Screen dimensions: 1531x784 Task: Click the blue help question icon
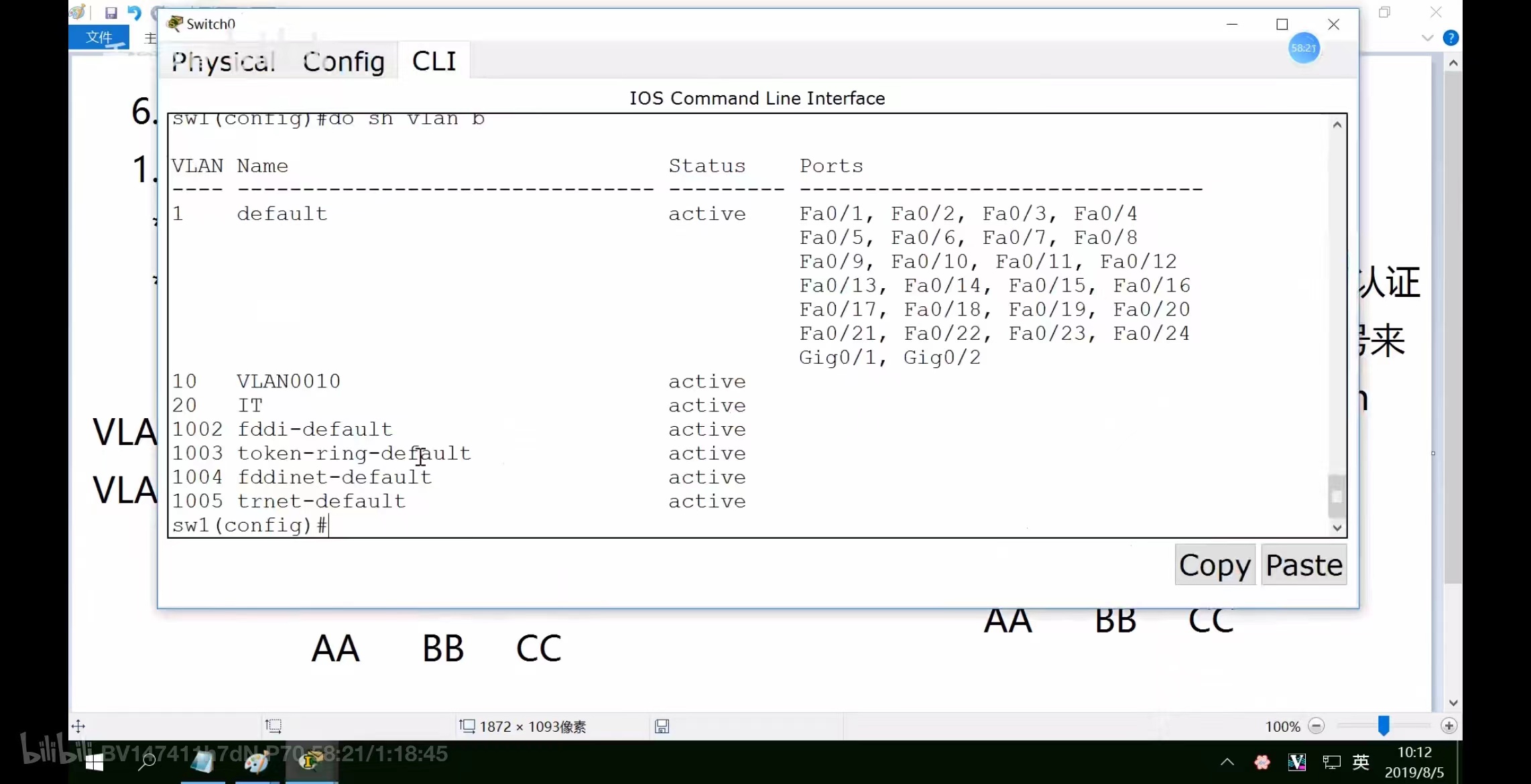pos(1450,38)
